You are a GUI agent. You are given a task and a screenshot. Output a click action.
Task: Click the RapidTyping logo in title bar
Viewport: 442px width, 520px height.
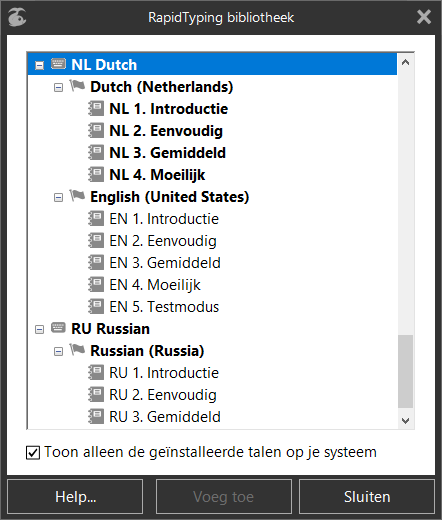pos(17,17)
